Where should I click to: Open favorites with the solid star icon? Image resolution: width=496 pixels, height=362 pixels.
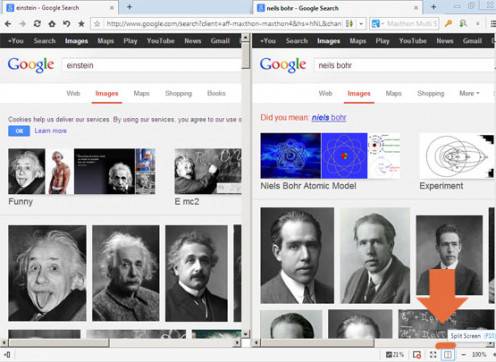click(x=81, y=24)
